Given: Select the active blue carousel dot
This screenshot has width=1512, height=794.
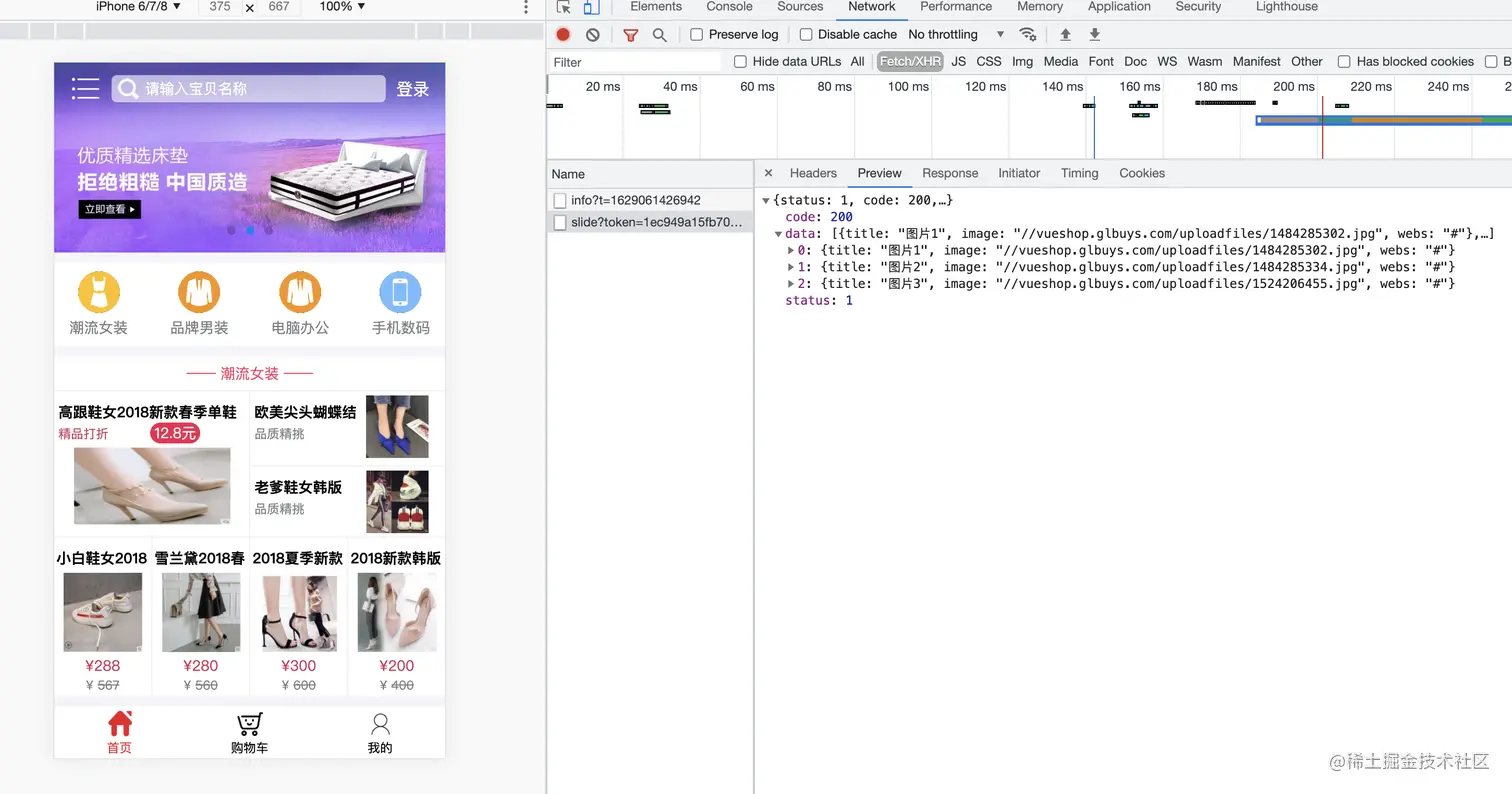Looking at the screenshot, I should 250,230.
